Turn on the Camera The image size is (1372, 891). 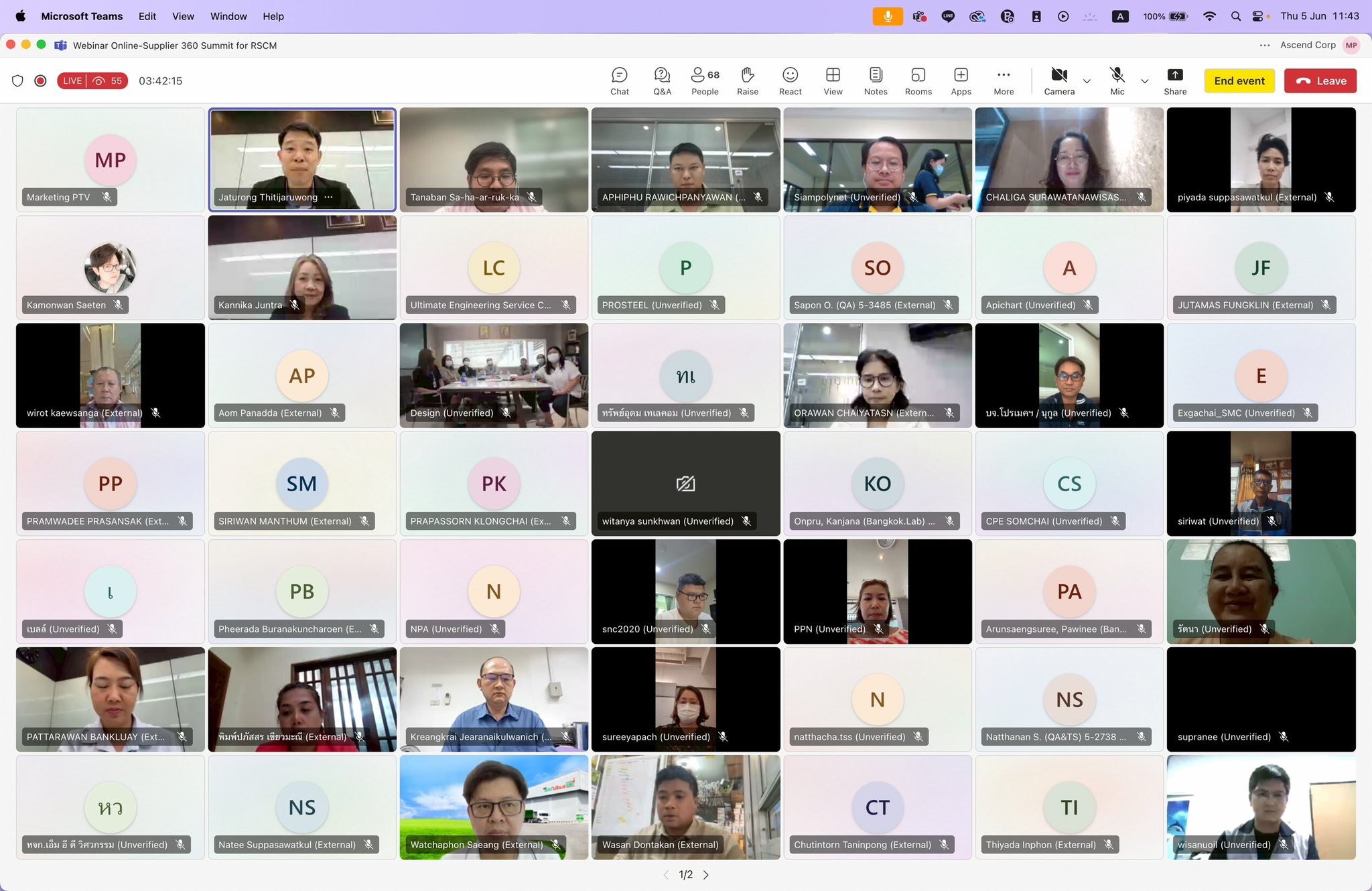coord(1059,81)
